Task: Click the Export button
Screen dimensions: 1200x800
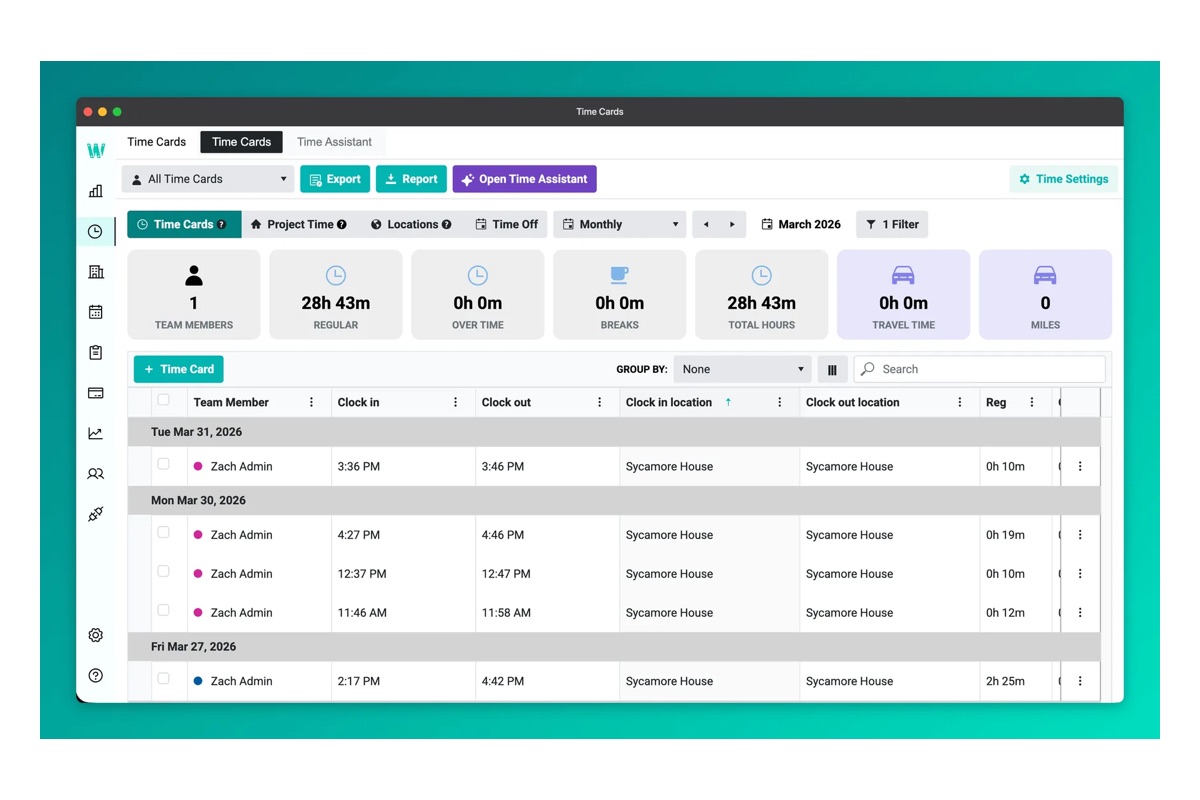Action: click(335, 179)
